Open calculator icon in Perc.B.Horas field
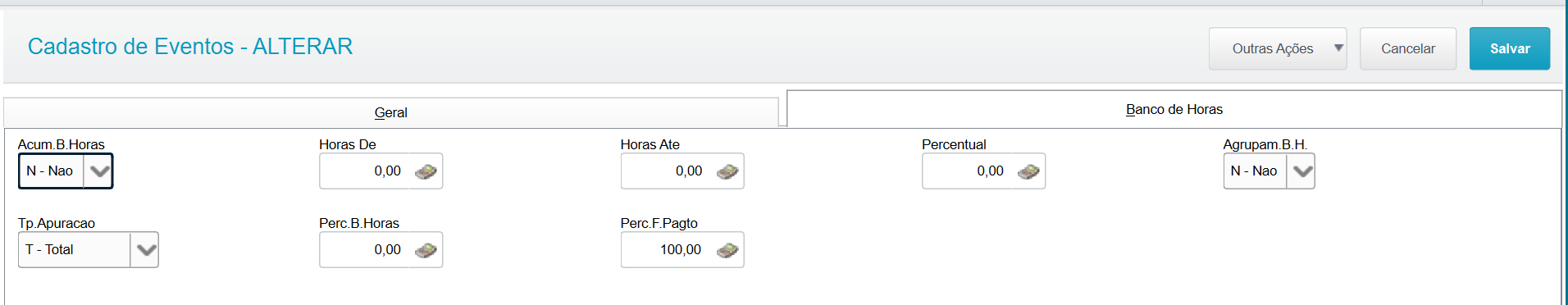Viewport: 1568px width, 305px height. pos(426,250)
